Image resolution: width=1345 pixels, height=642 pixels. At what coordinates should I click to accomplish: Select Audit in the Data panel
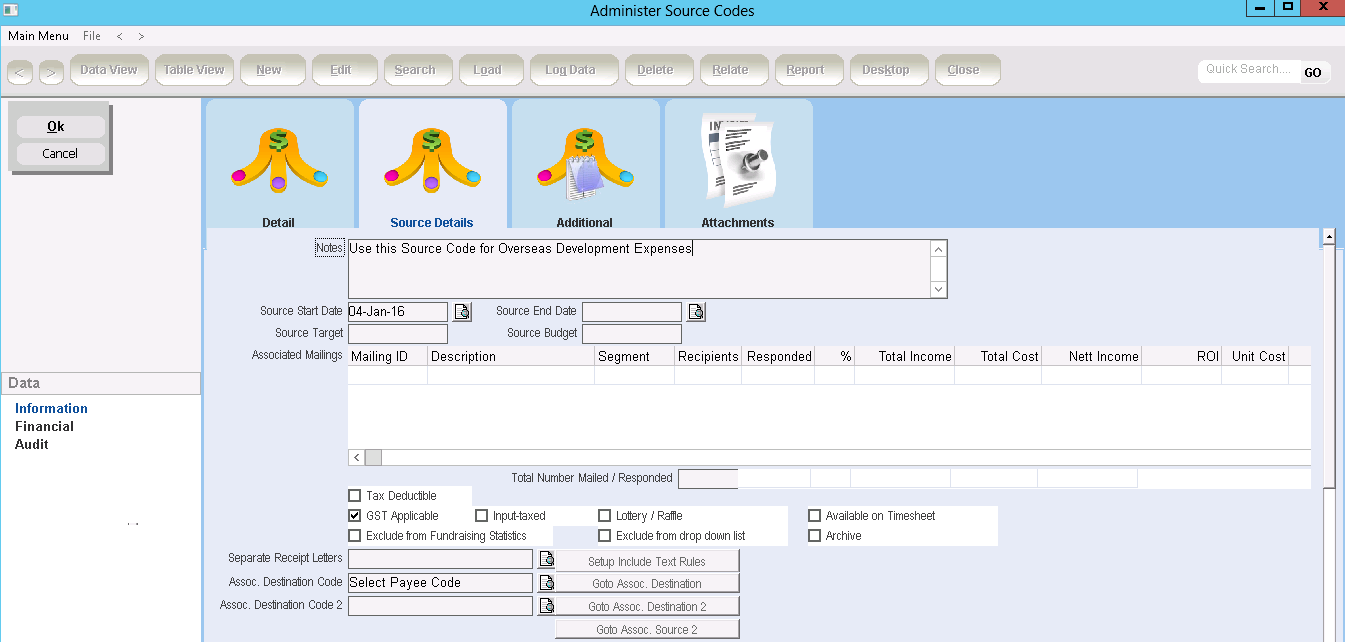click(x=31, y=444)
